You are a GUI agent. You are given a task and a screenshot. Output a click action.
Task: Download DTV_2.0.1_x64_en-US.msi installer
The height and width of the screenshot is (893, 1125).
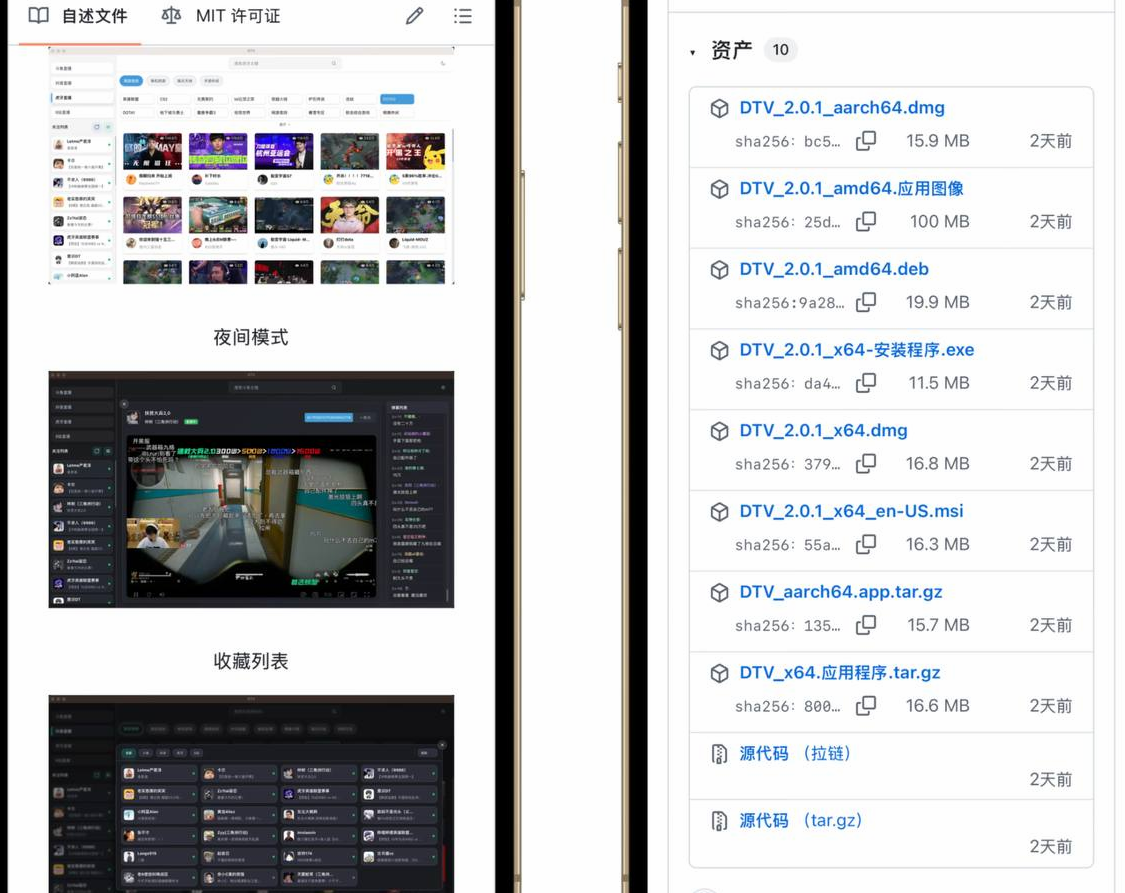click(851, 511)
